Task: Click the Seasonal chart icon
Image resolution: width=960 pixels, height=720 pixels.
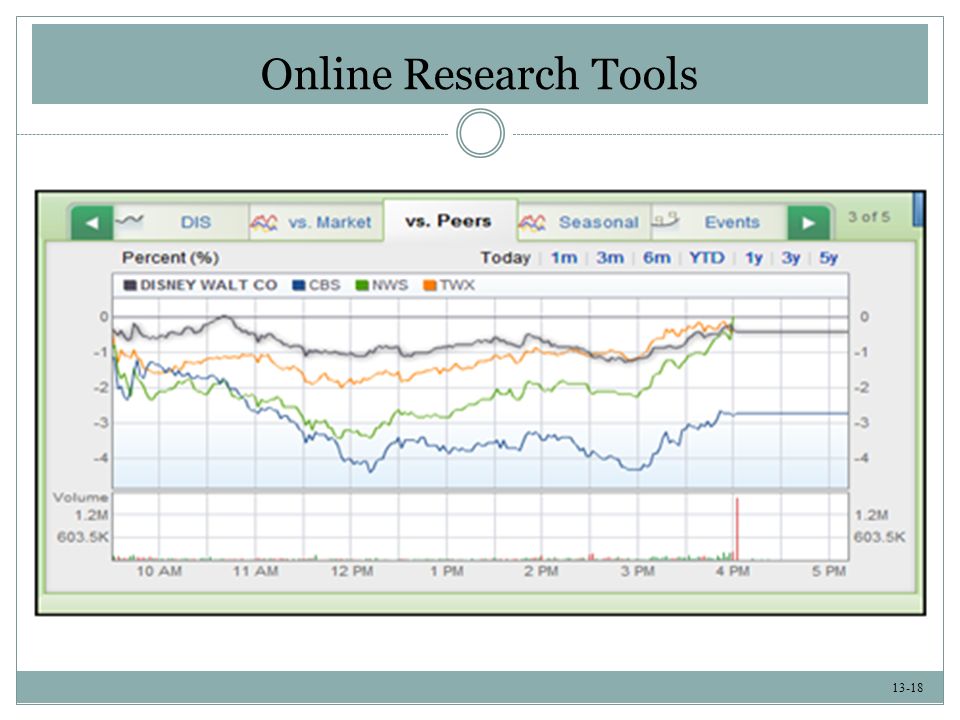Action: click(x=531, y=223)
